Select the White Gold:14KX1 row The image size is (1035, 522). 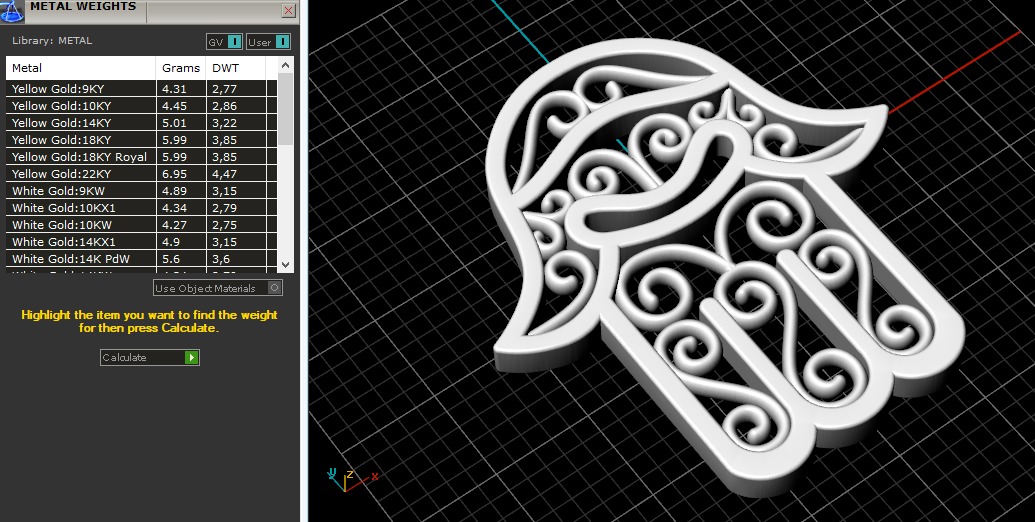[141, 242]
